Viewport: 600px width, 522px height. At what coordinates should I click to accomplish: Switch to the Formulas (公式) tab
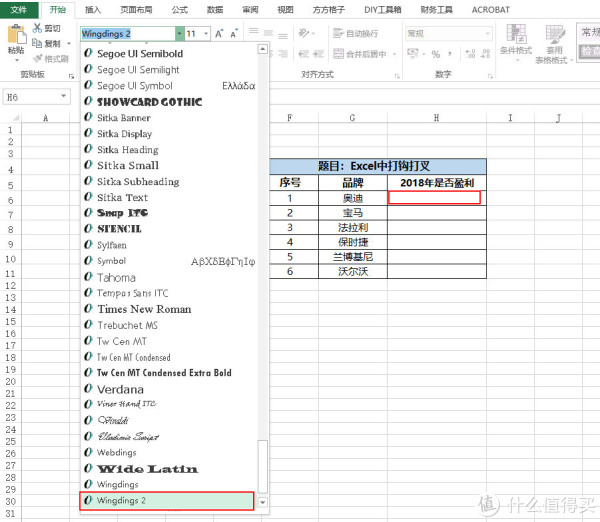pos(179,10)
